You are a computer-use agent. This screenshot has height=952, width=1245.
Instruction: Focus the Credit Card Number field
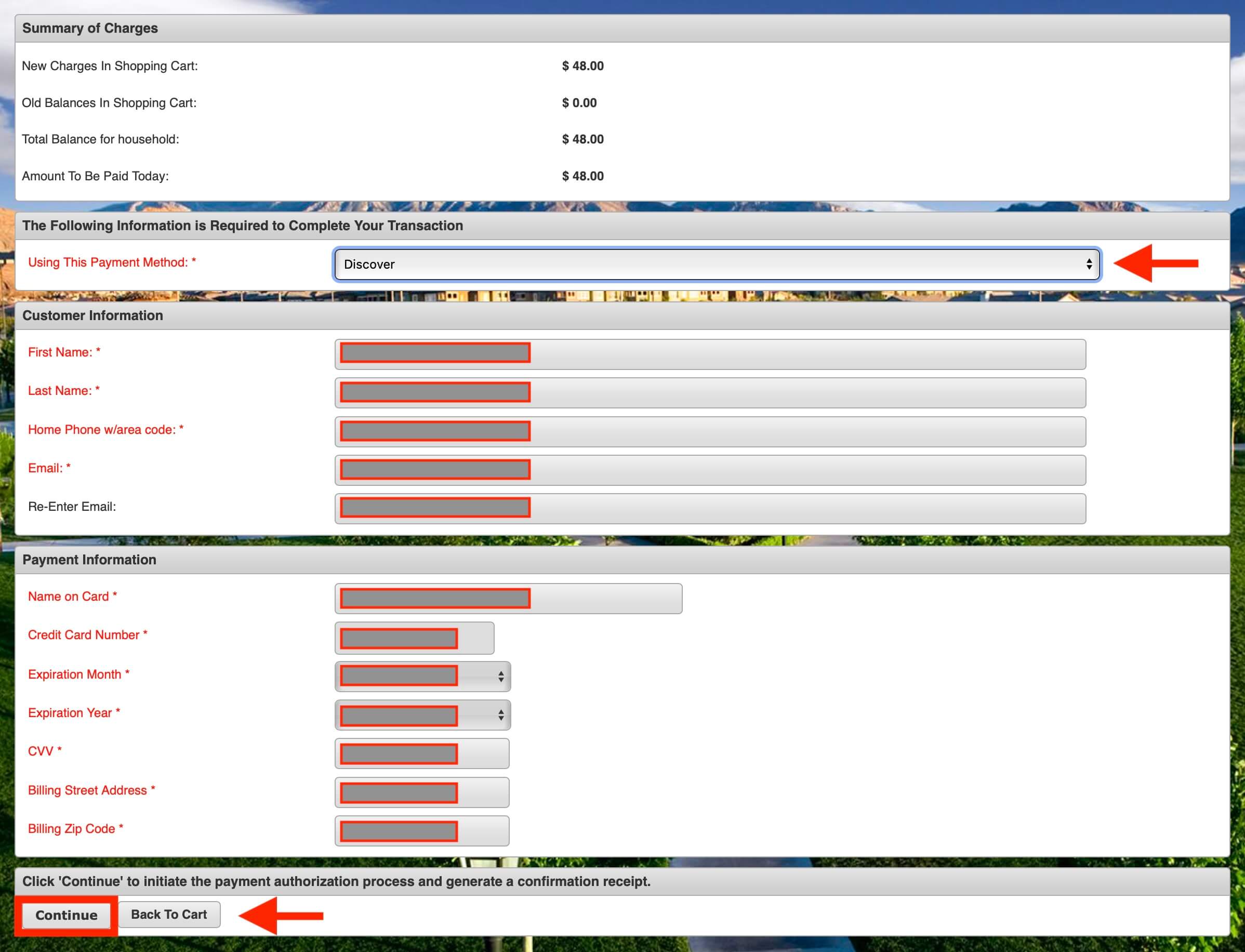pos(414,638)
